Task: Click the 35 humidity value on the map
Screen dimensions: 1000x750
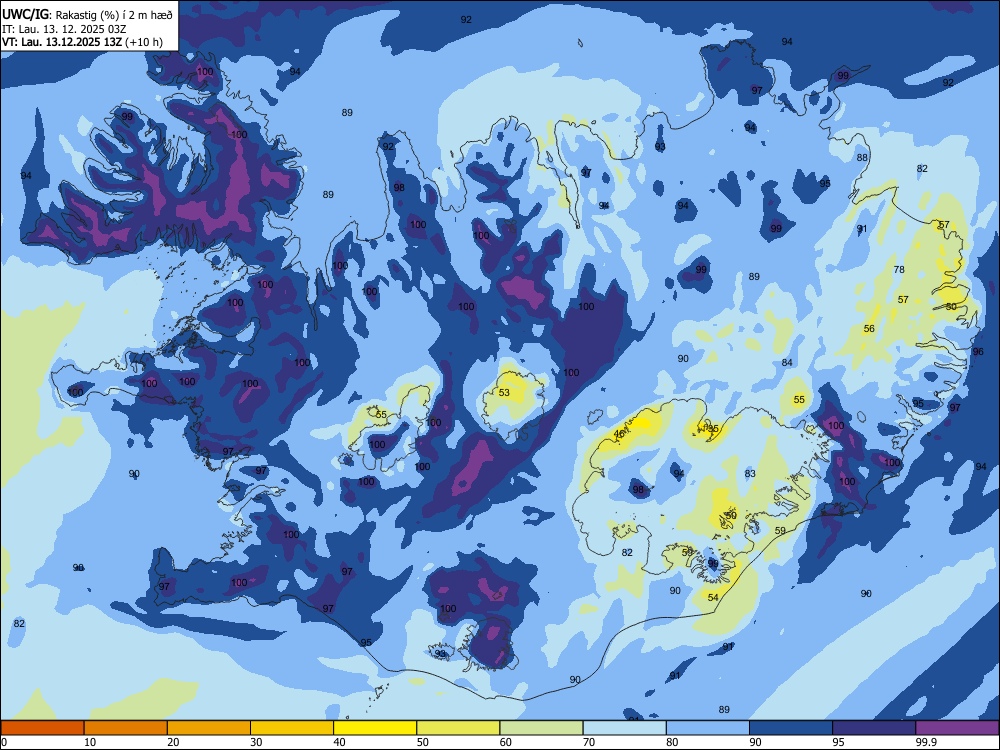Action: [x=713, y=429]
